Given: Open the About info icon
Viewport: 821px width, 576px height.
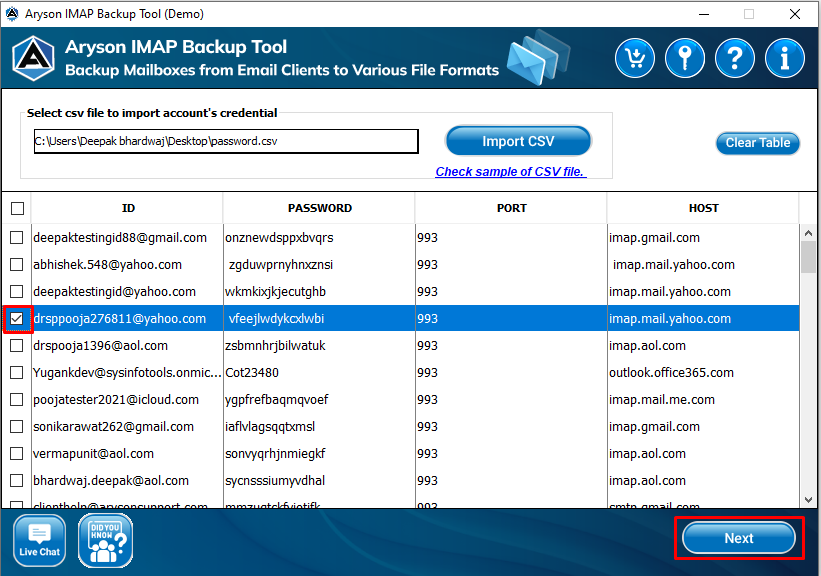Looking at the screenshot, I should click(784, 58).
